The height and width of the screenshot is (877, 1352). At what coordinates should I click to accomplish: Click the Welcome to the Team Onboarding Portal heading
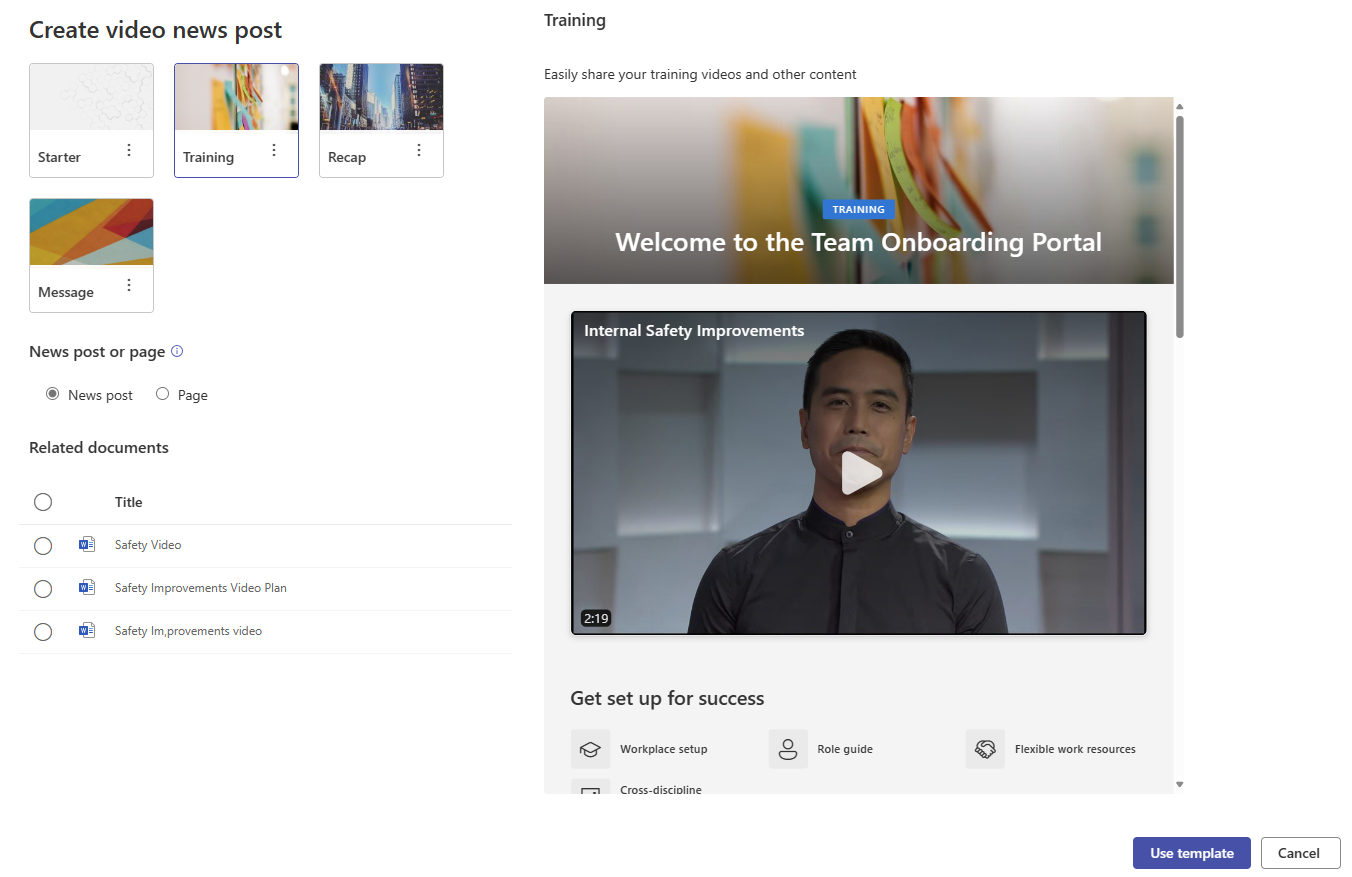click(x=859, y=242)
